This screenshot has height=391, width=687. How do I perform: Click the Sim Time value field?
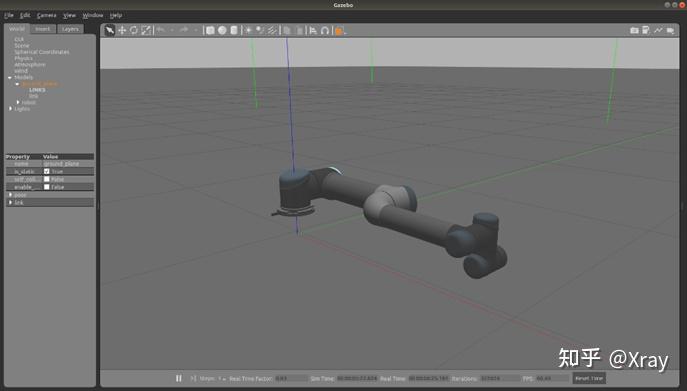coord(357,378)
